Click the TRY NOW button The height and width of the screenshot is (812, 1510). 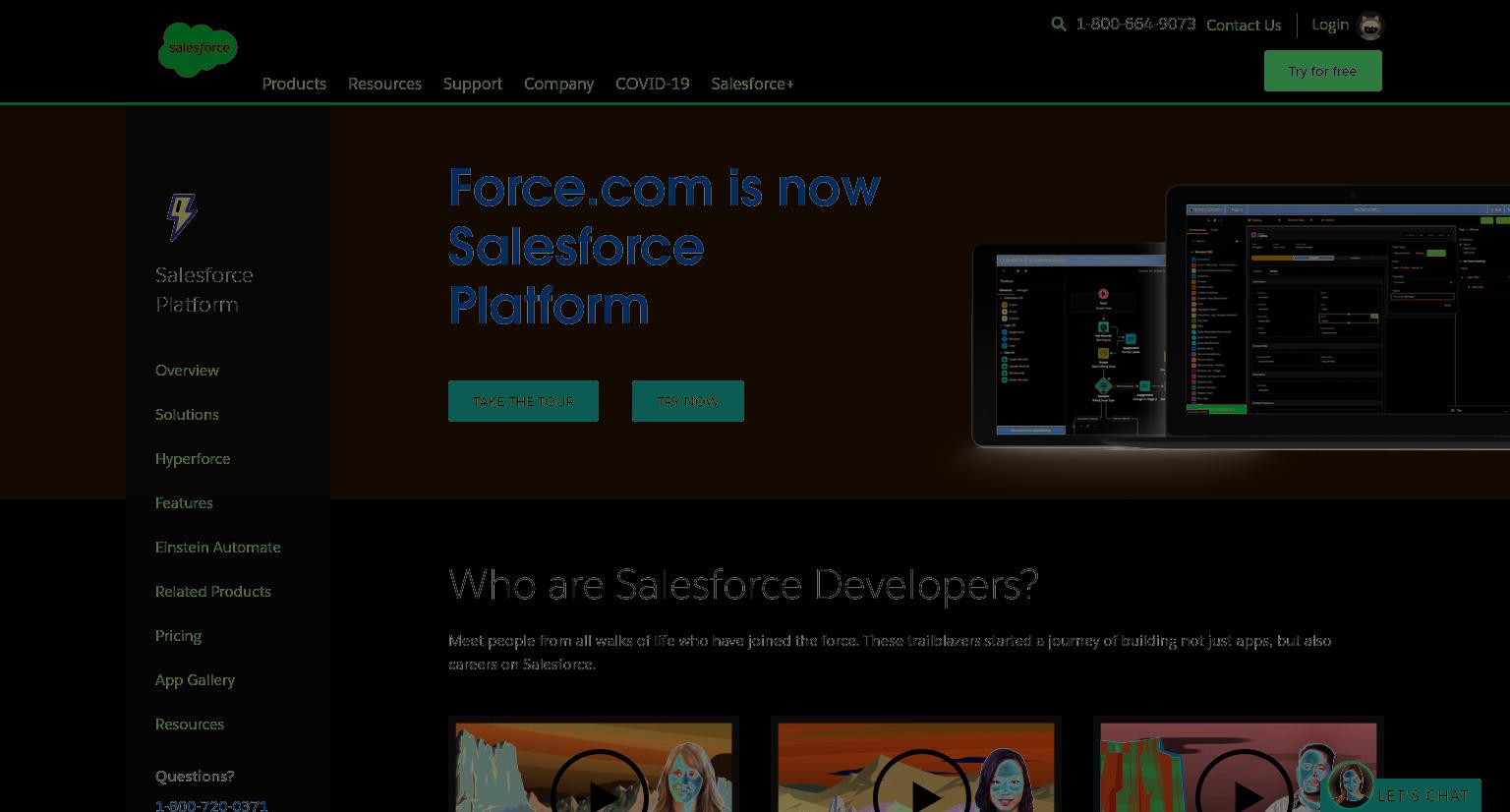click(688, 401)
